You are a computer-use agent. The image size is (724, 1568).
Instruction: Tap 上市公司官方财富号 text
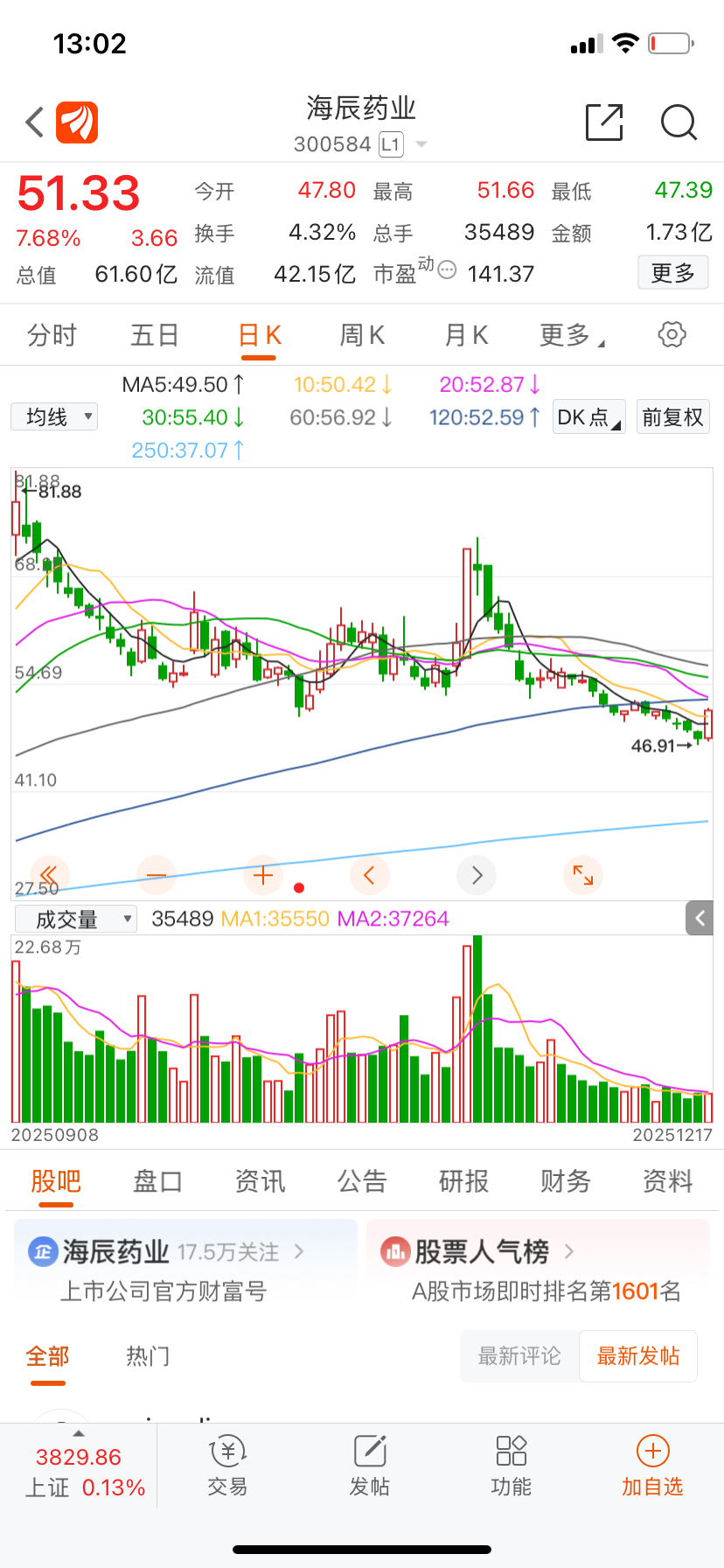[164, 1291]
